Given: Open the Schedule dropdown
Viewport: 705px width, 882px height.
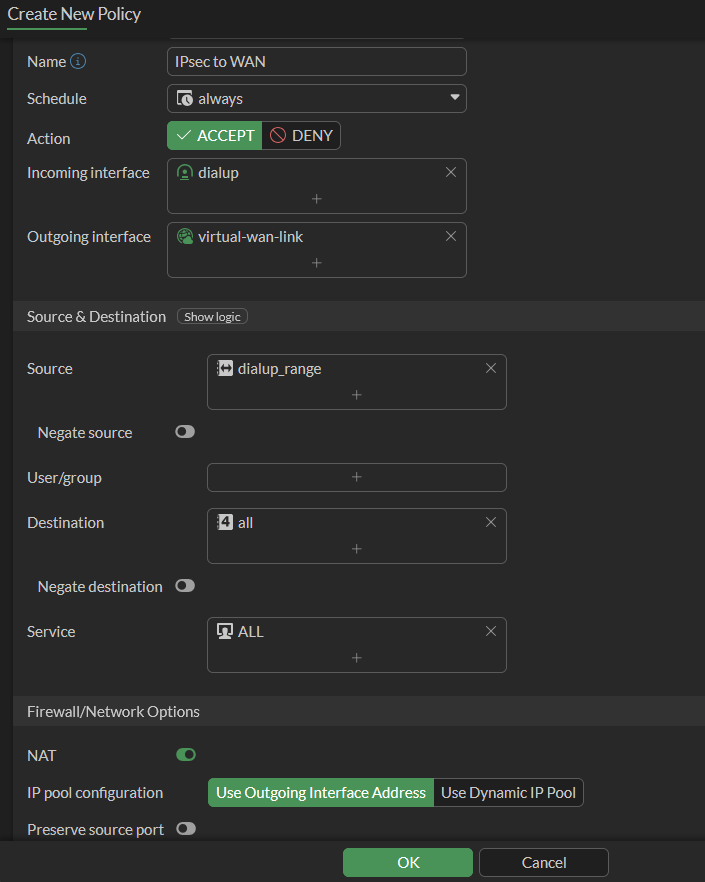Looking at the screenshot, I should click(316, 98).
